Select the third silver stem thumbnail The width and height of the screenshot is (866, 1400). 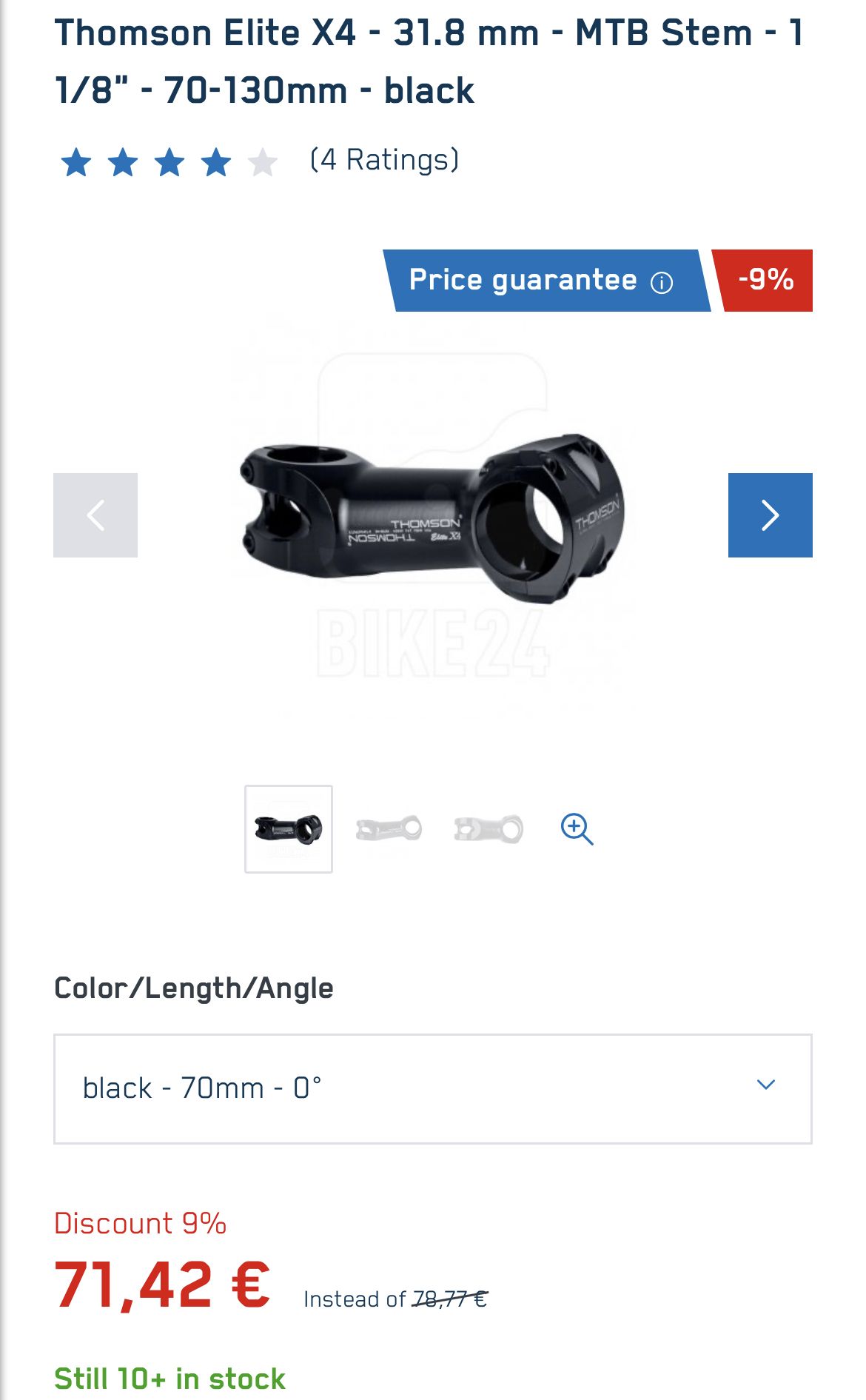click(489, 829)
